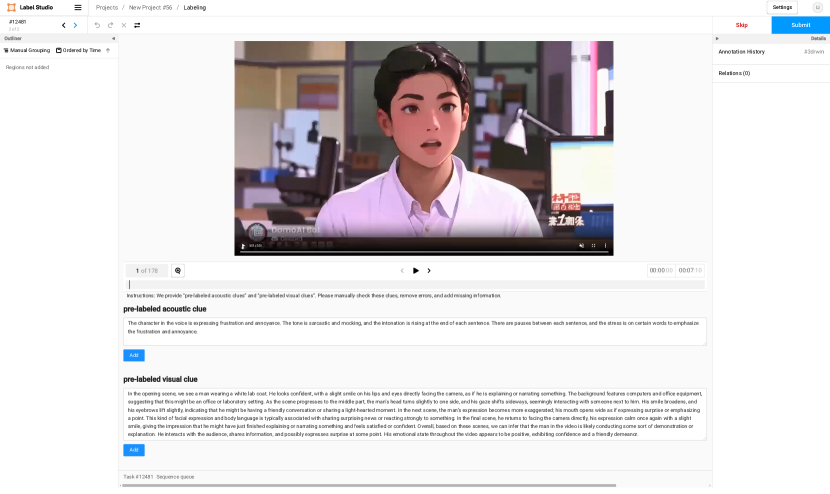Toggle the ascending sort order arrow

pos(108,50)
